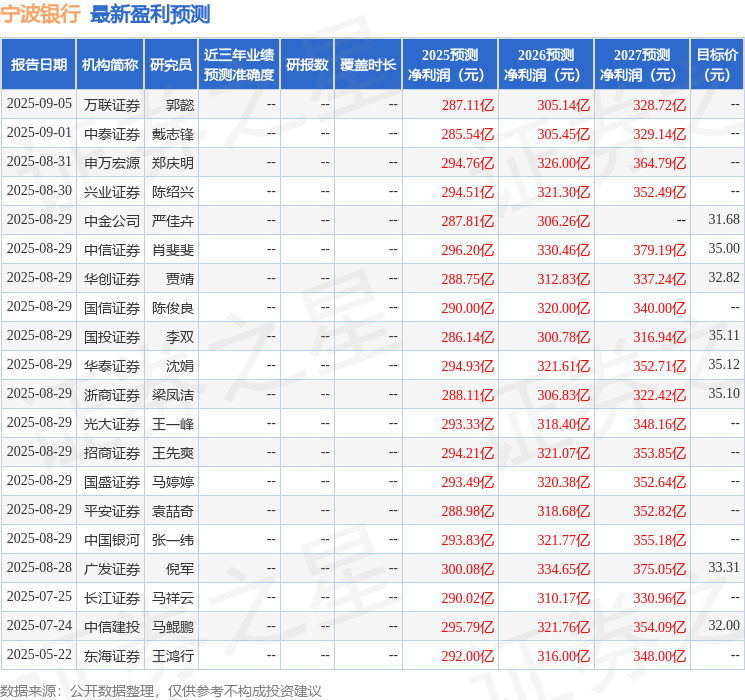Select the 33.31 target price
This screenshot has width=745, height=700.
pyautogui.click(x=724, y=567)
